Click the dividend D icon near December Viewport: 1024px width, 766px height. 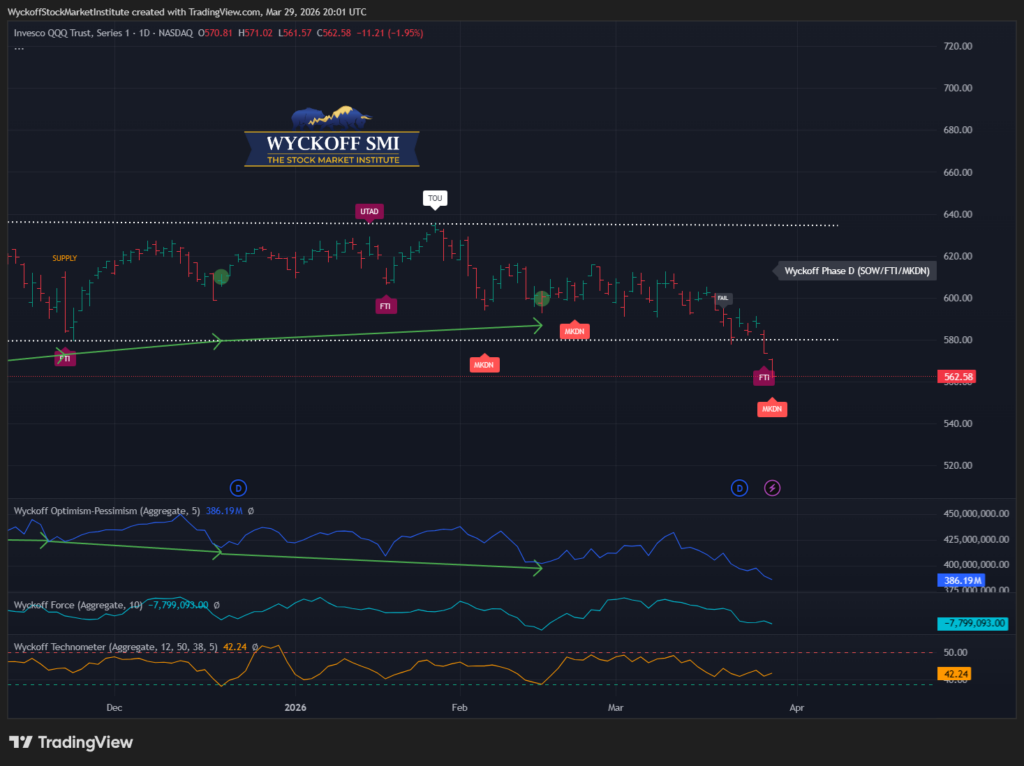(238, 487)
